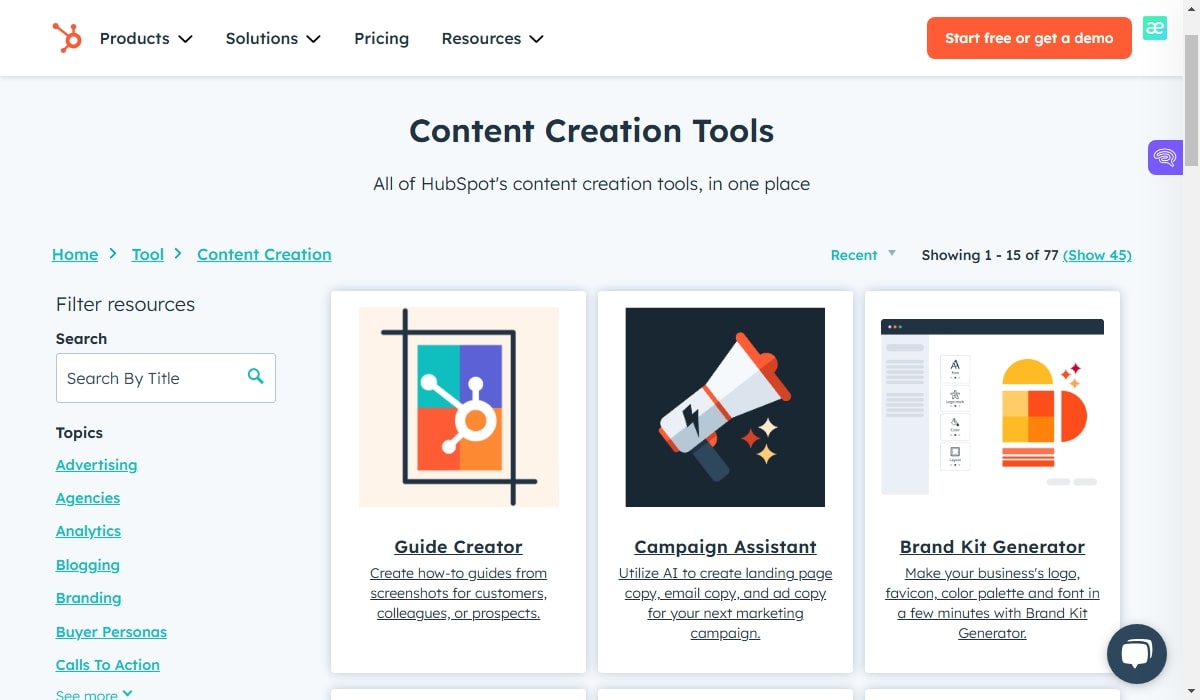Open the Guide Creator image thumbnail

point(458,406)
